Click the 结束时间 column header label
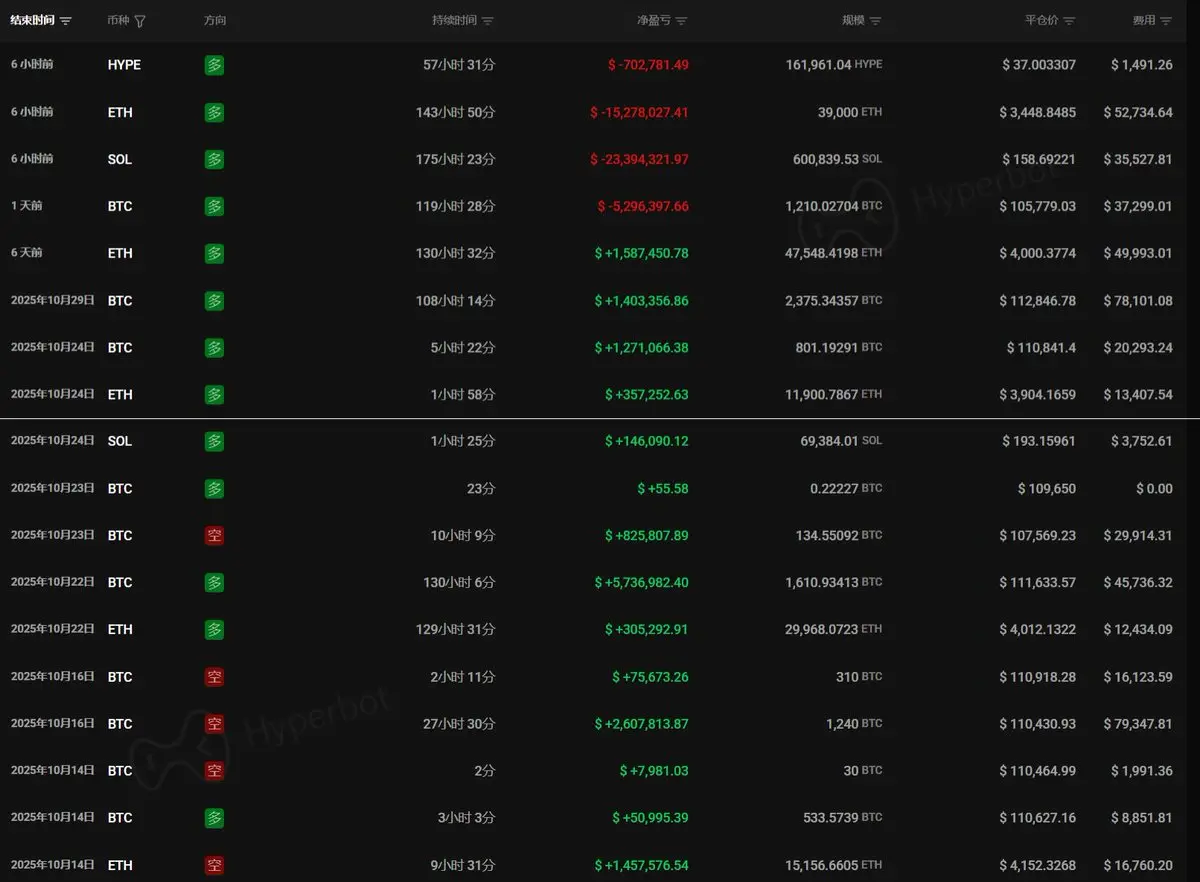The height and width of the screenshot is (882, 1200). coord(32,20)
